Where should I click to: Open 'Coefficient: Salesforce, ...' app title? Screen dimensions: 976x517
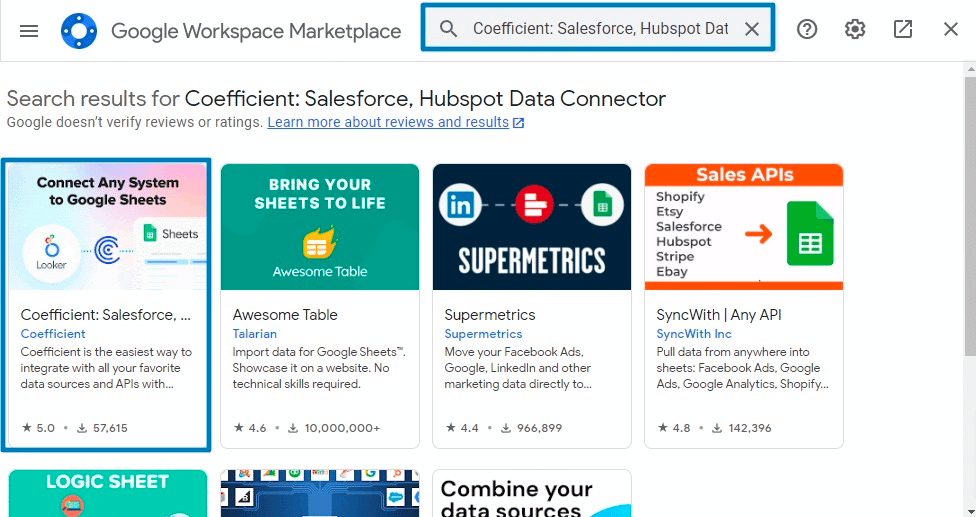click(106, 315)
